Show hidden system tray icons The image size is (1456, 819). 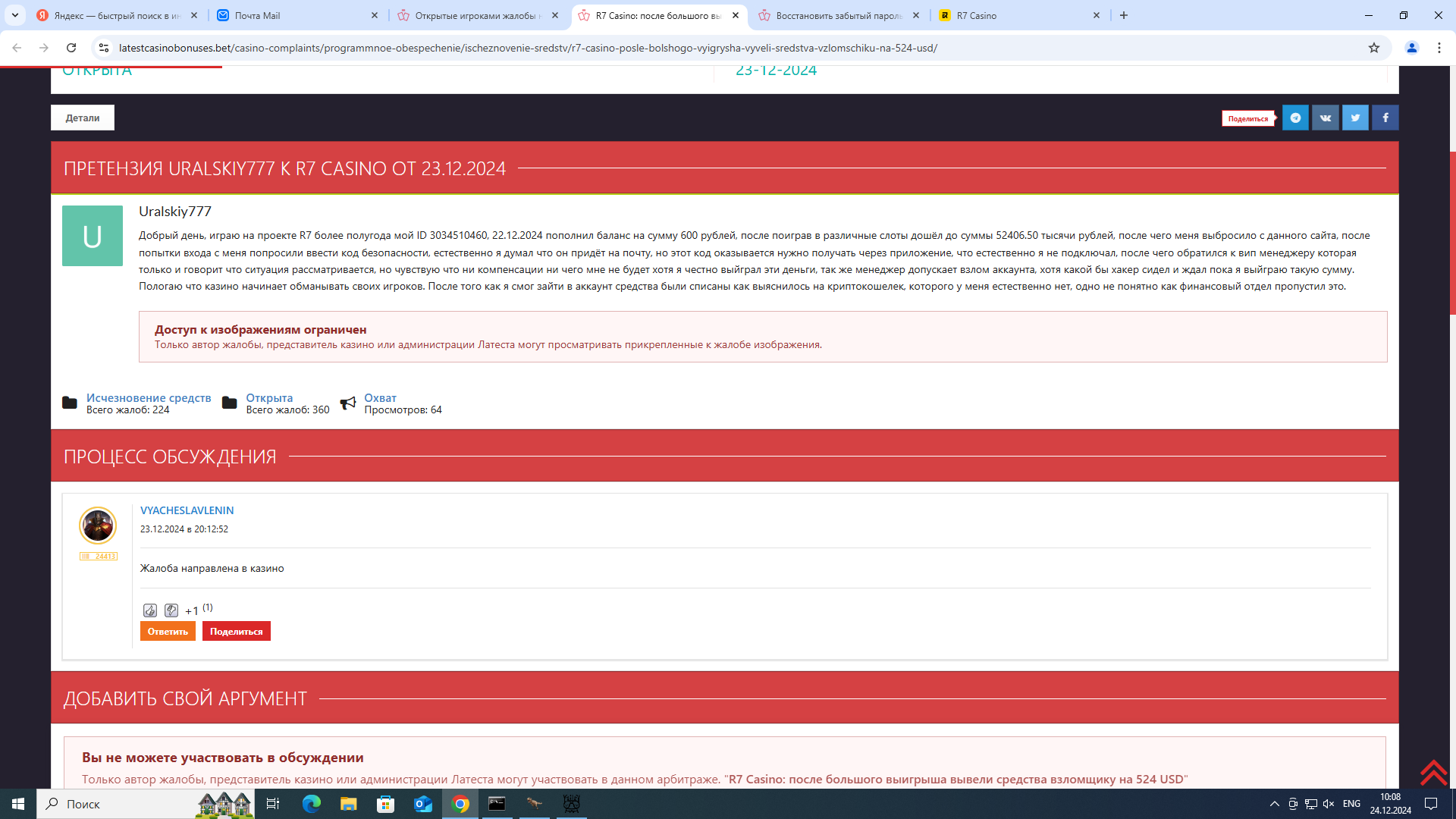(1275, 804)
